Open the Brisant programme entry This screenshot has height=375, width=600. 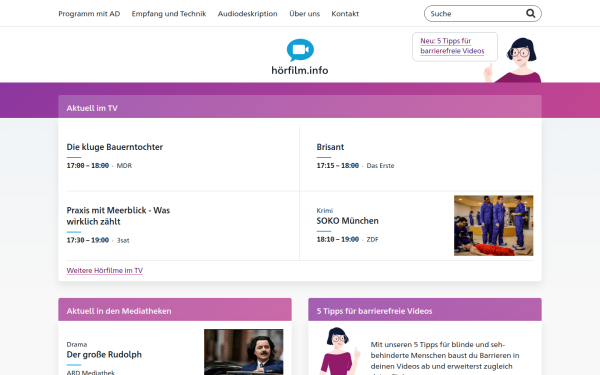tap(330, 147)
